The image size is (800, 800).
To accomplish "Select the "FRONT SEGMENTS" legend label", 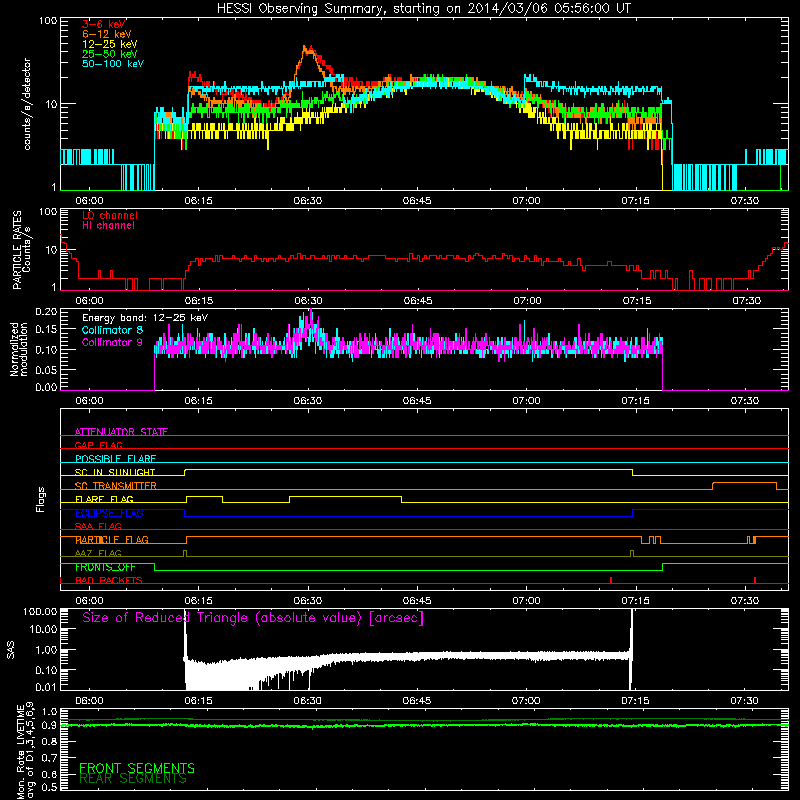I will 137,768.
